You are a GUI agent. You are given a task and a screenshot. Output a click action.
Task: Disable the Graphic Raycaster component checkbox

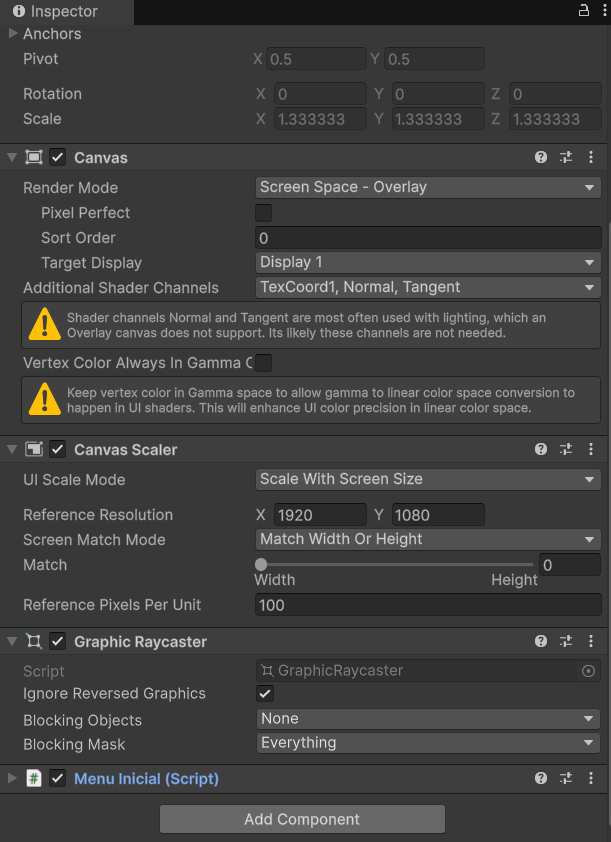57,641
